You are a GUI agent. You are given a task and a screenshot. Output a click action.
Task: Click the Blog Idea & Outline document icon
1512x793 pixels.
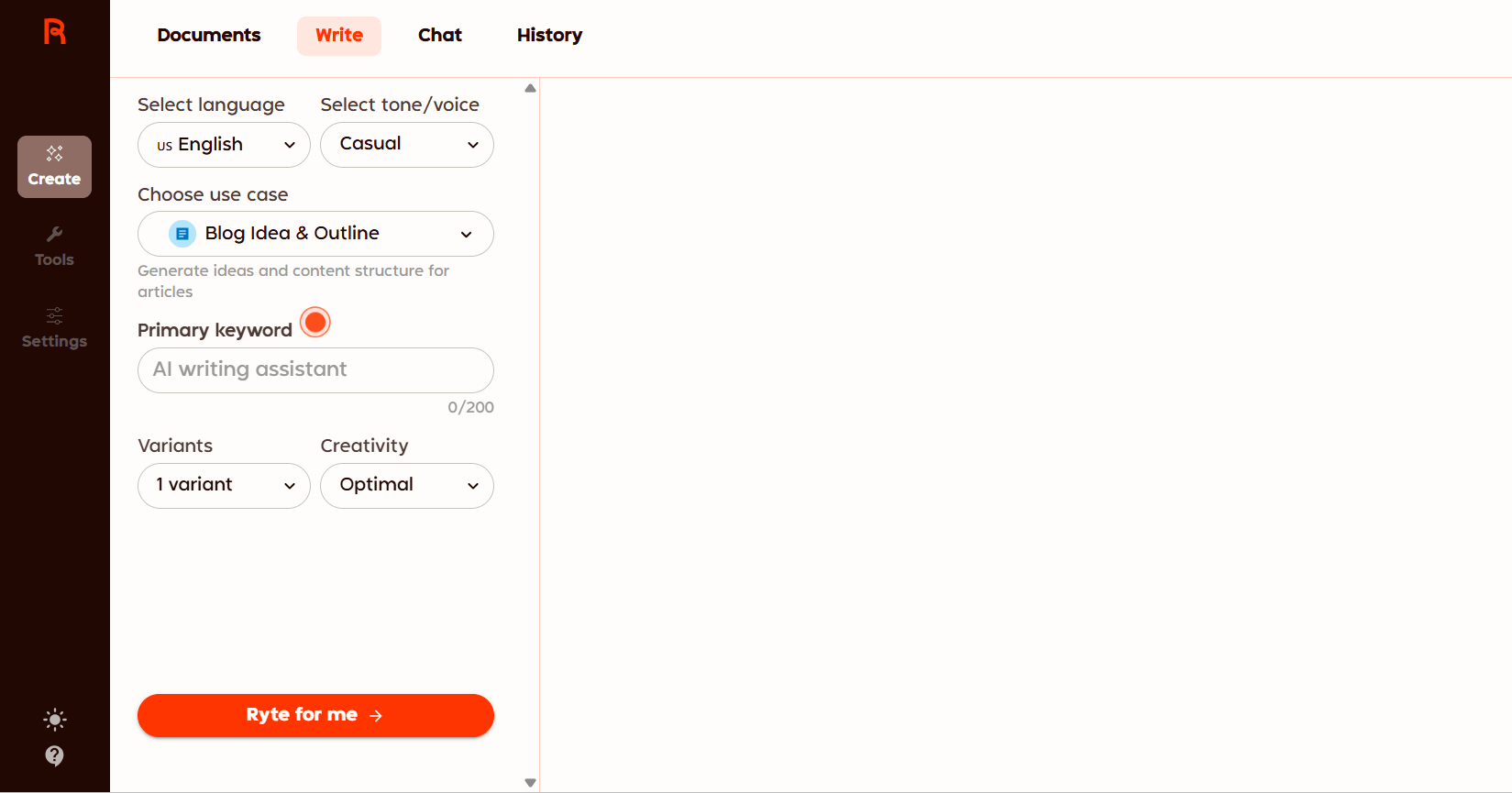(182, 234)
